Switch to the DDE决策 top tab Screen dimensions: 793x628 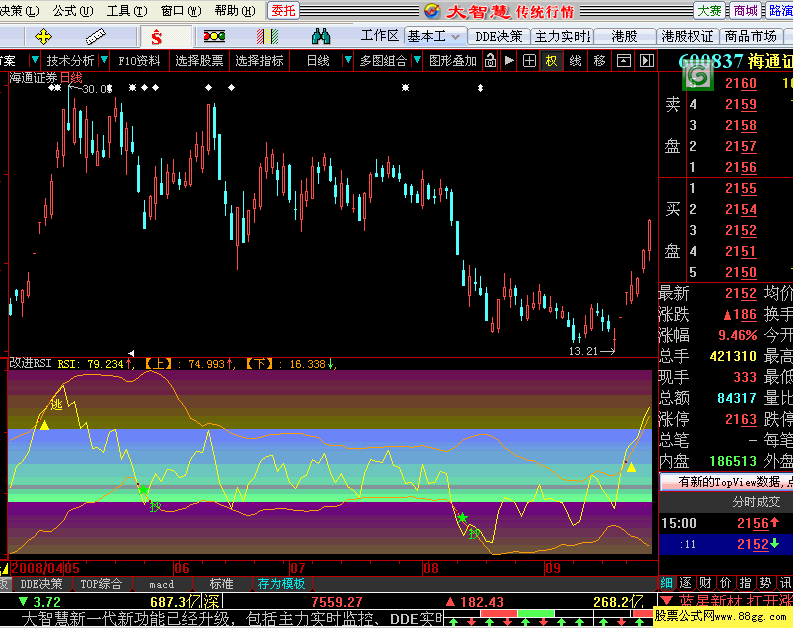pos(499,36)
